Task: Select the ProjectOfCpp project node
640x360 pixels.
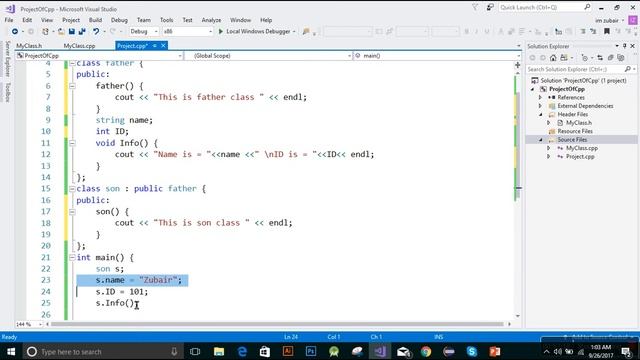Action: pos(567,89)
